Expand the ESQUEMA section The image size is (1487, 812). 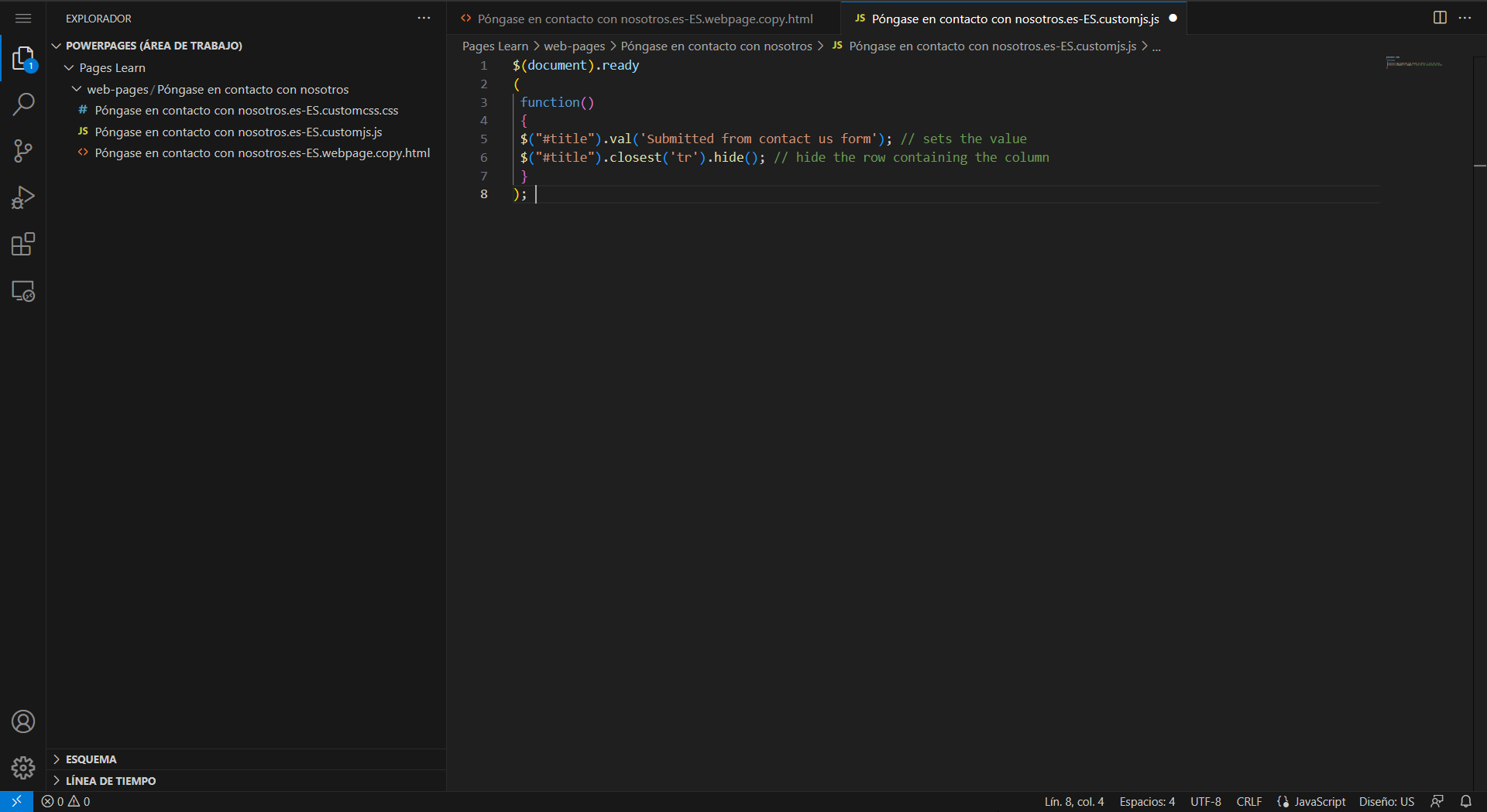pyautogui.click(x=91, y=759)
